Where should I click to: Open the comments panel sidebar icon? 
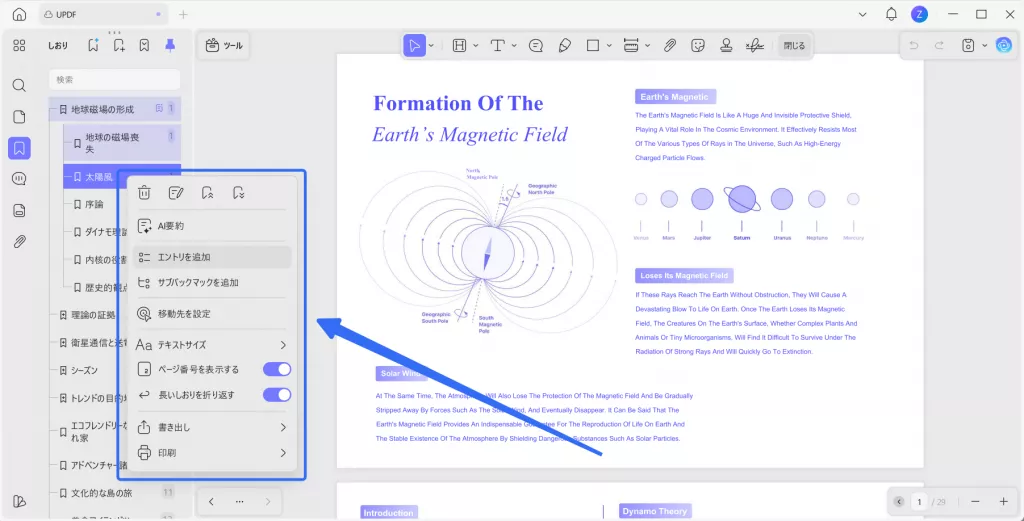[20, 179]
